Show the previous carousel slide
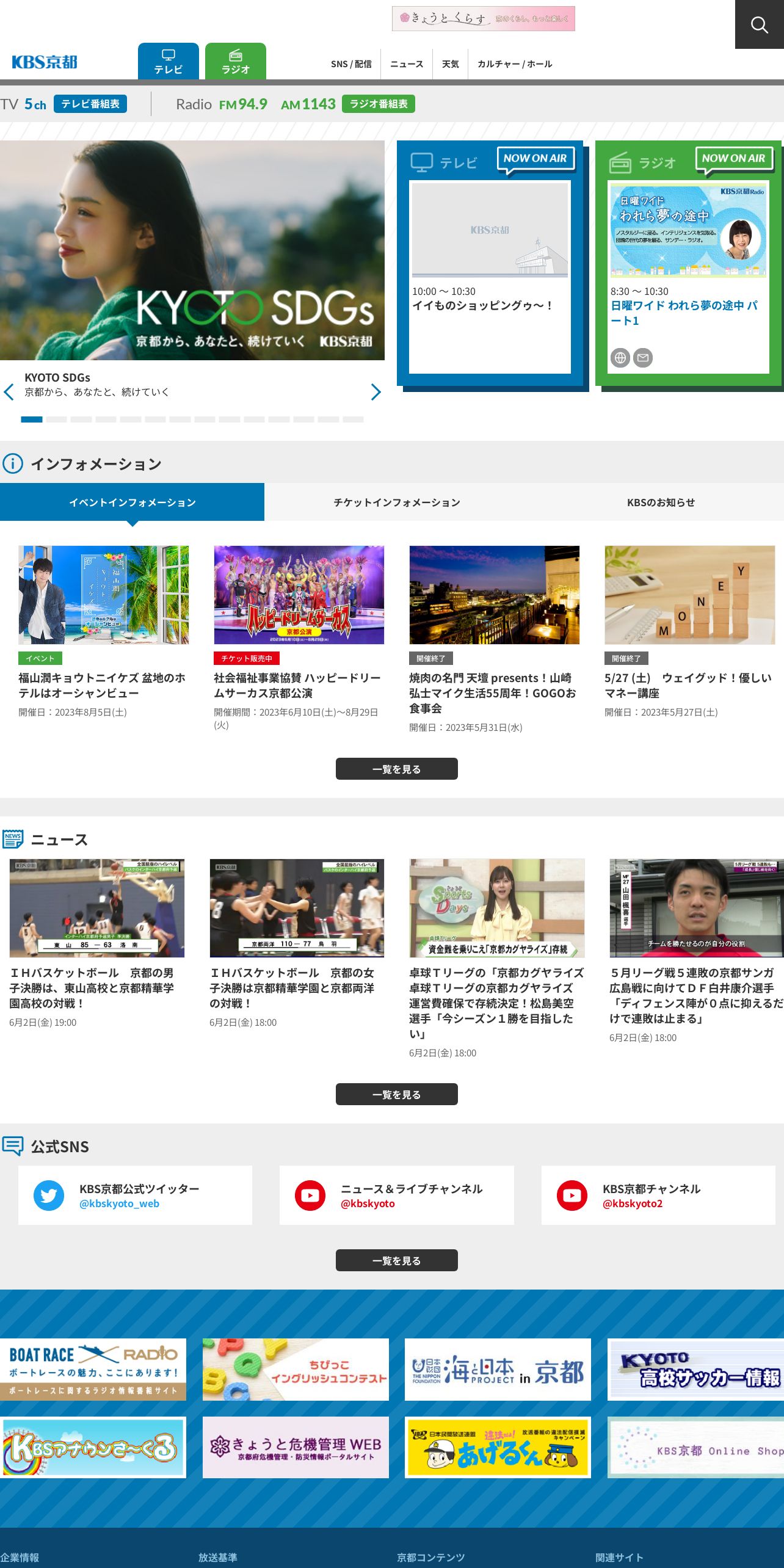The height and width of the screenshot is (1568, 784). pos(9,392)
